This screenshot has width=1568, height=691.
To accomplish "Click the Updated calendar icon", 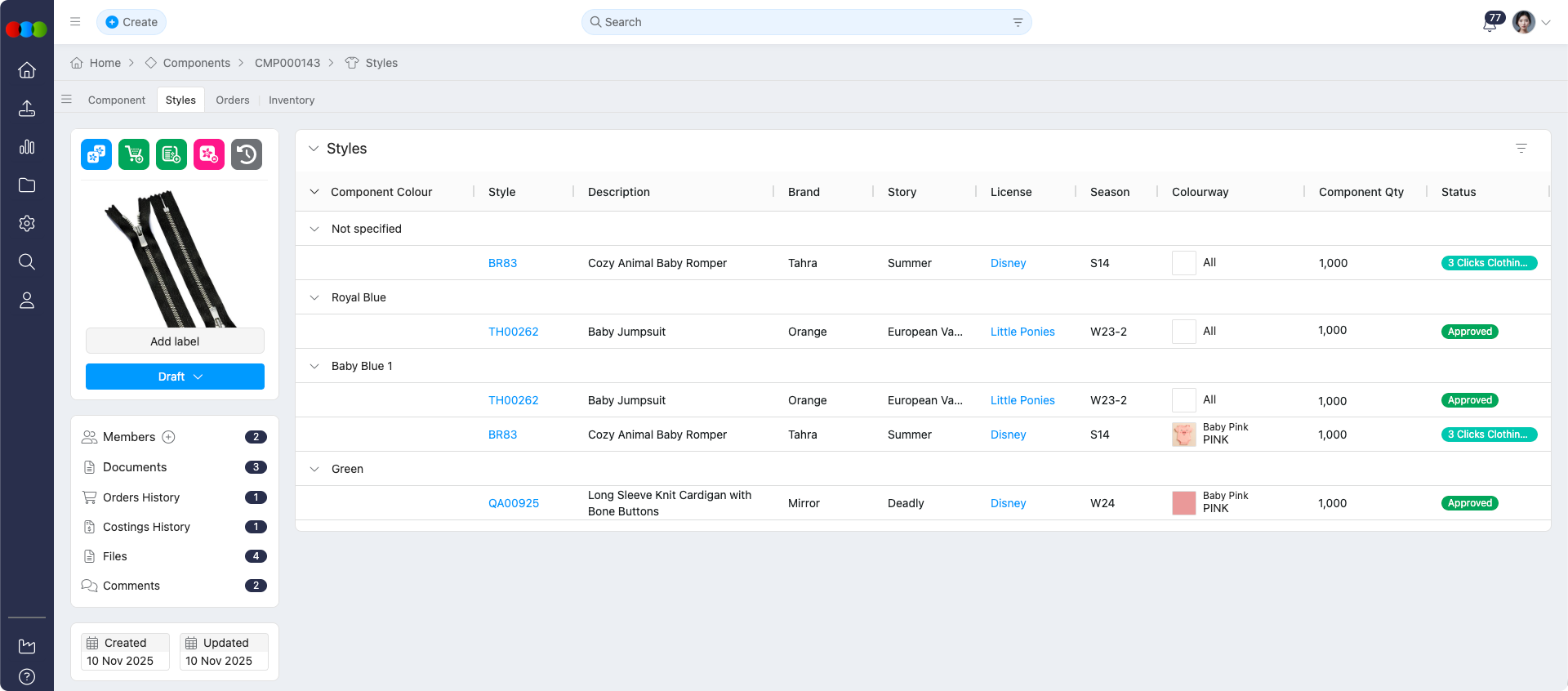I will [191, 643].
